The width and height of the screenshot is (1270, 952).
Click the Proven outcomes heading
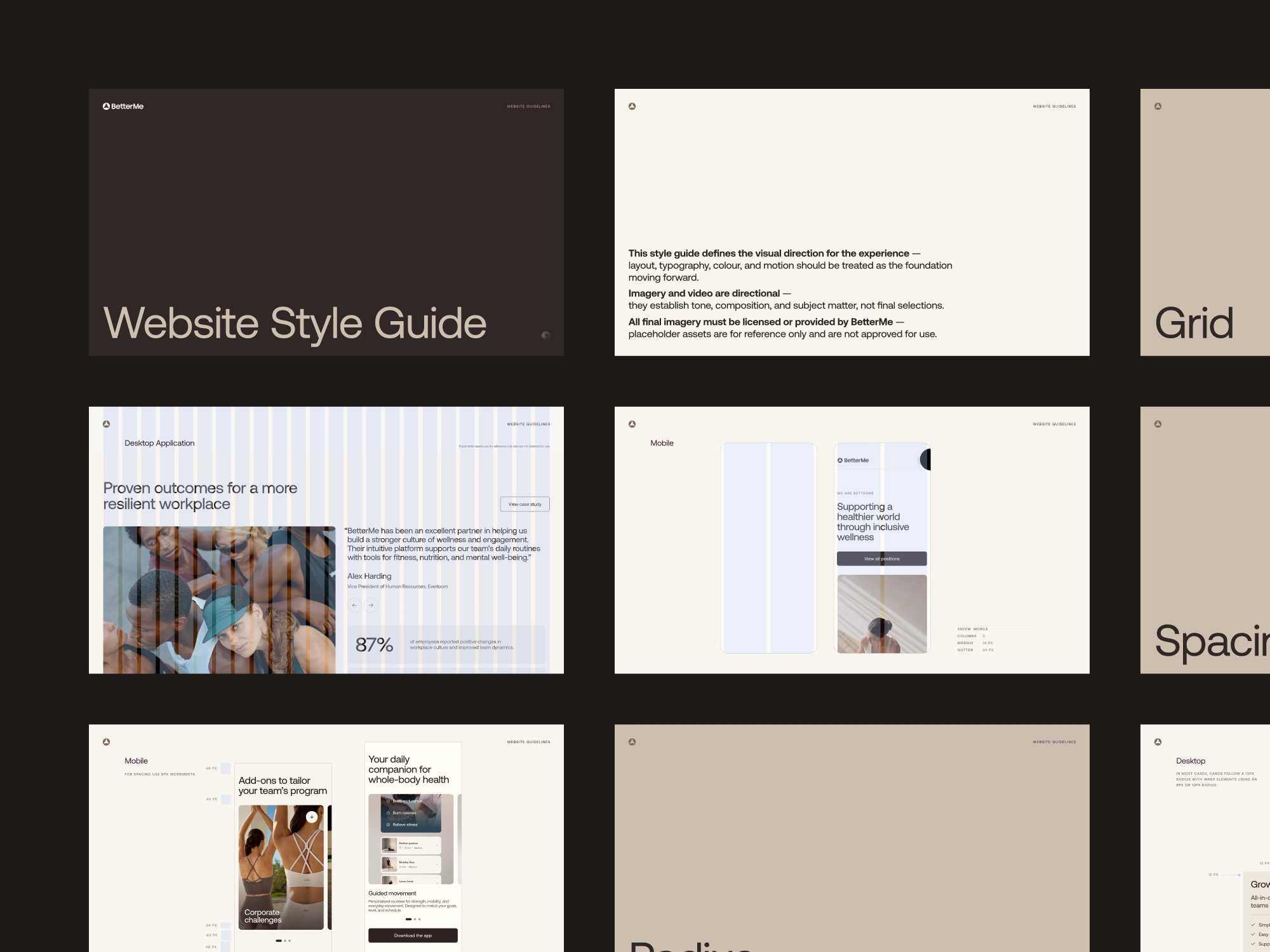click(x=200, y=496)
